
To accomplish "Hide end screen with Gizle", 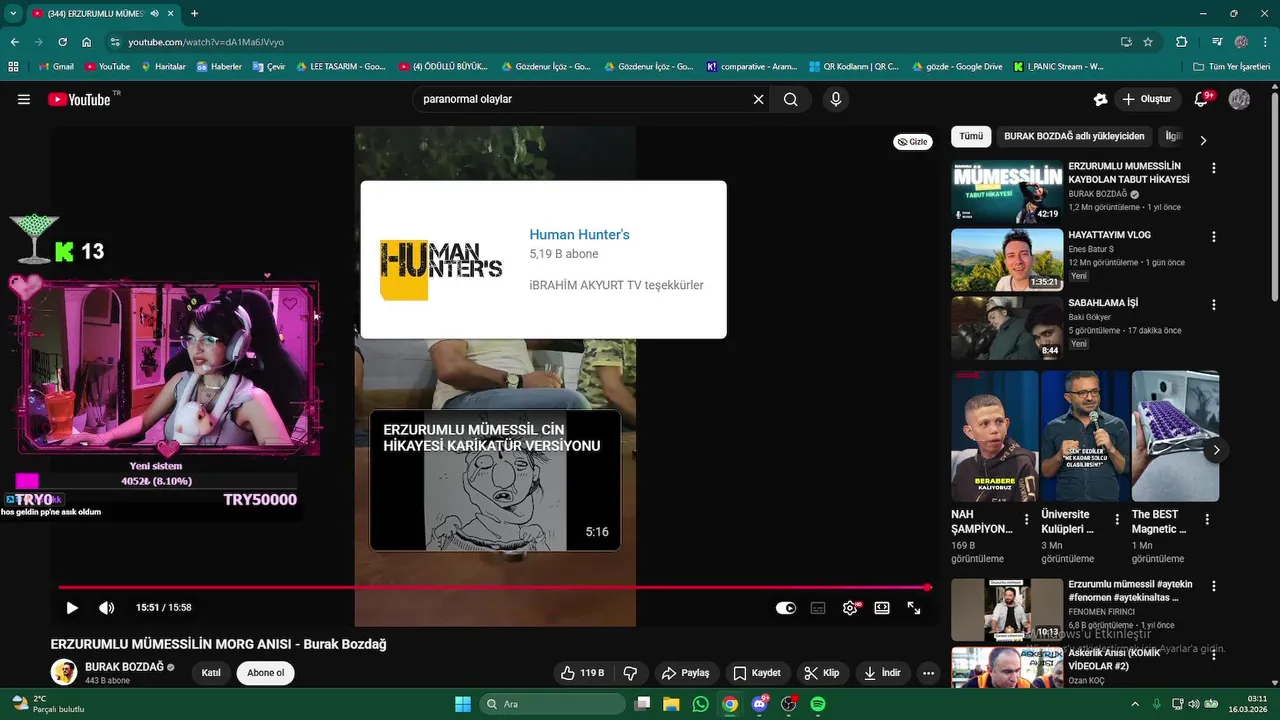I will (912, 142).
